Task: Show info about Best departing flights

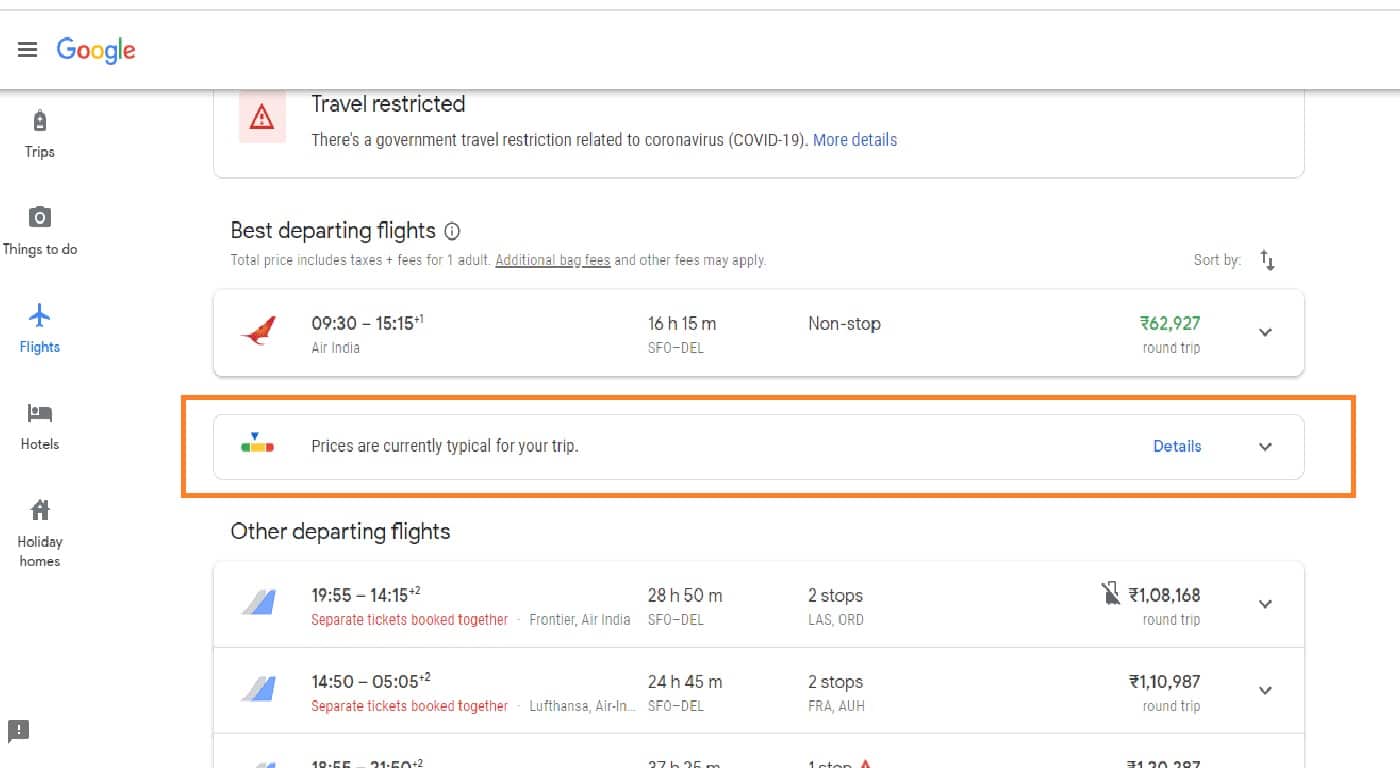Action: [x=452, y=231]
